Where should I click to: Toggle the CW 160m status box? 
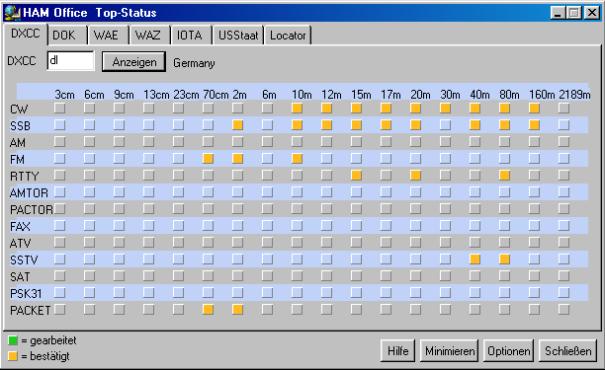[534, 108]
